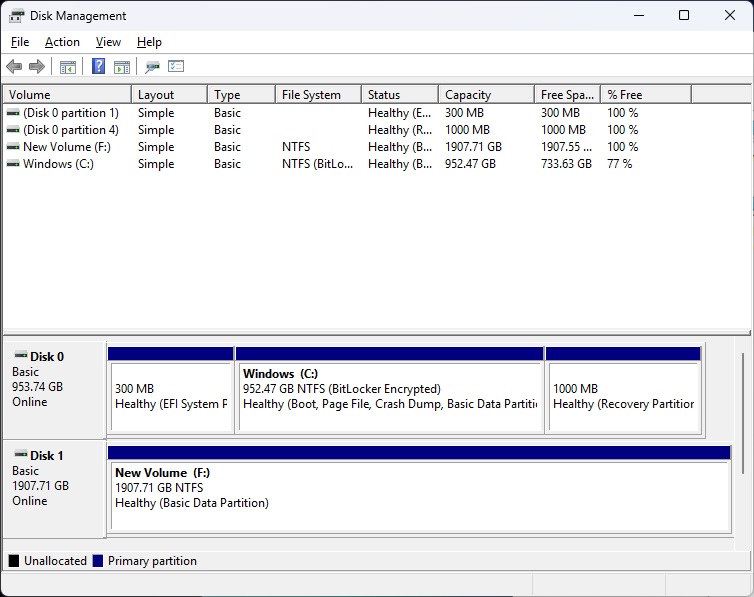This screenshot has height=597, width=754.
Task: Select the Windows (C:) row in volume list
Action: click(58, 164)
